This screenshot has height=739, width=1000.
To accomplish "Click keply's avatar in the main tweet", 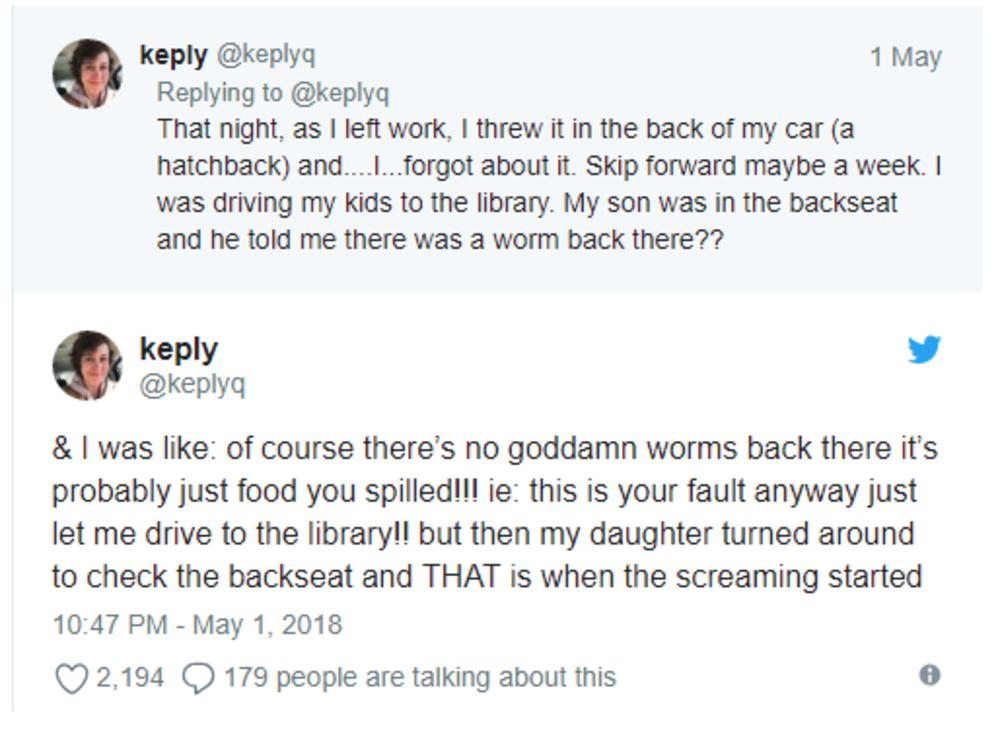I will 88,366.
